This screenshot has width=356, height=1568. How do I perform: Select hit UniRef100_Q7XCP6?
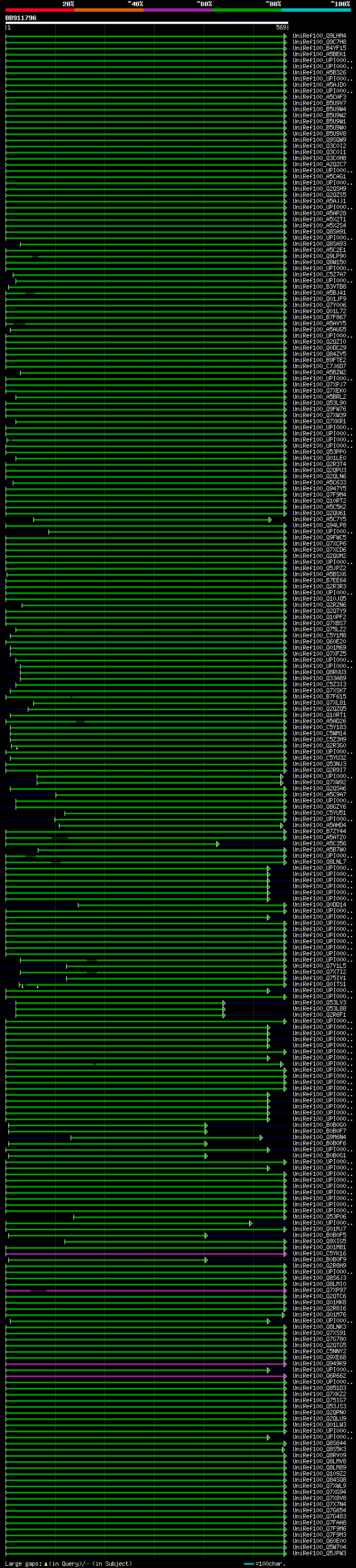point(319,543)
